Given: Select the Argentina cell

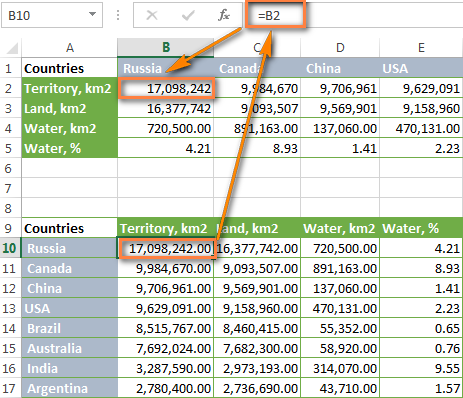Looking at the screenshot, I should 69,388.
